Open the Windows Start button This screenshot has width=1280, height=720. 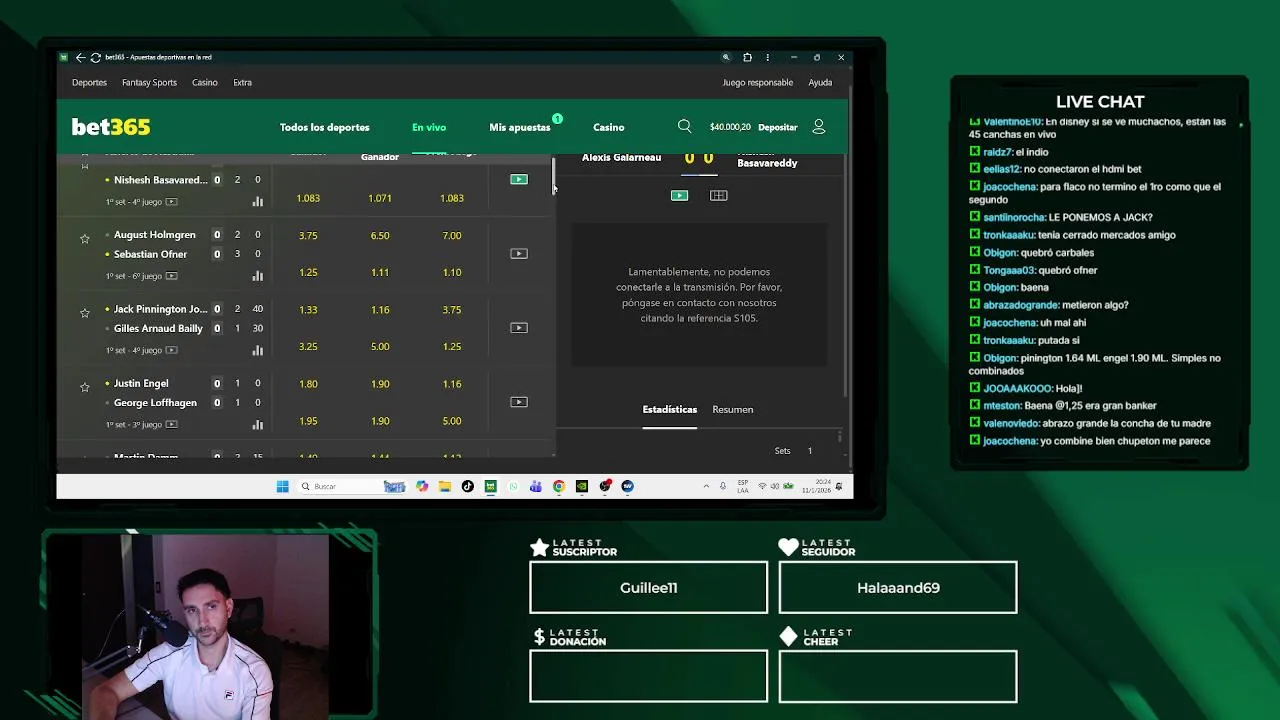[282, 486]
